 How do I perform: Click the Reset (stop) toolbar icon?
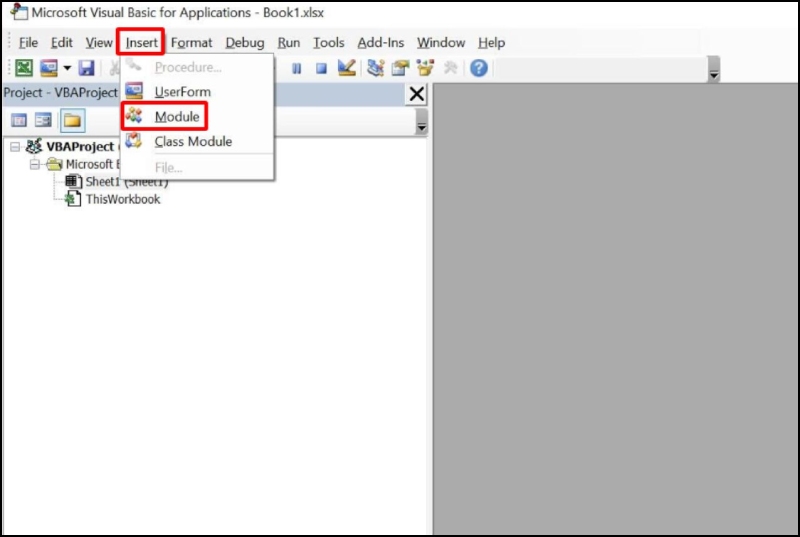[x=321, y=68]
